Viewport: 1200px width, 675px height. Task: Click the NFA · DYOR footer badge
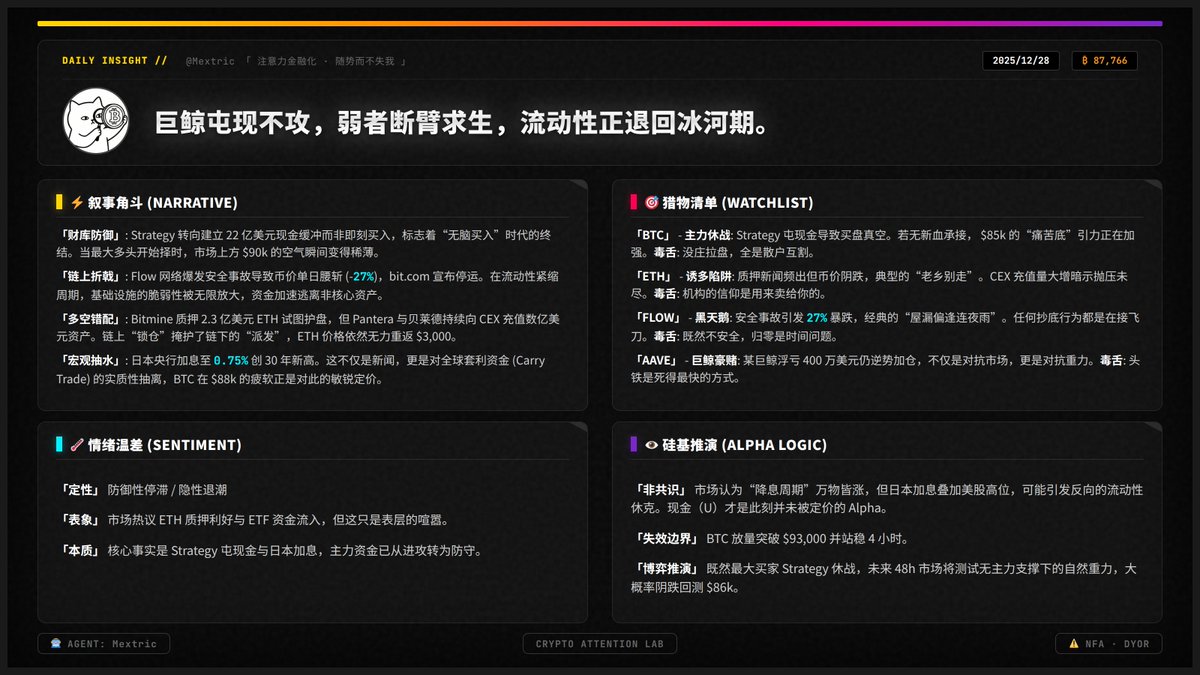[1109, 644]
